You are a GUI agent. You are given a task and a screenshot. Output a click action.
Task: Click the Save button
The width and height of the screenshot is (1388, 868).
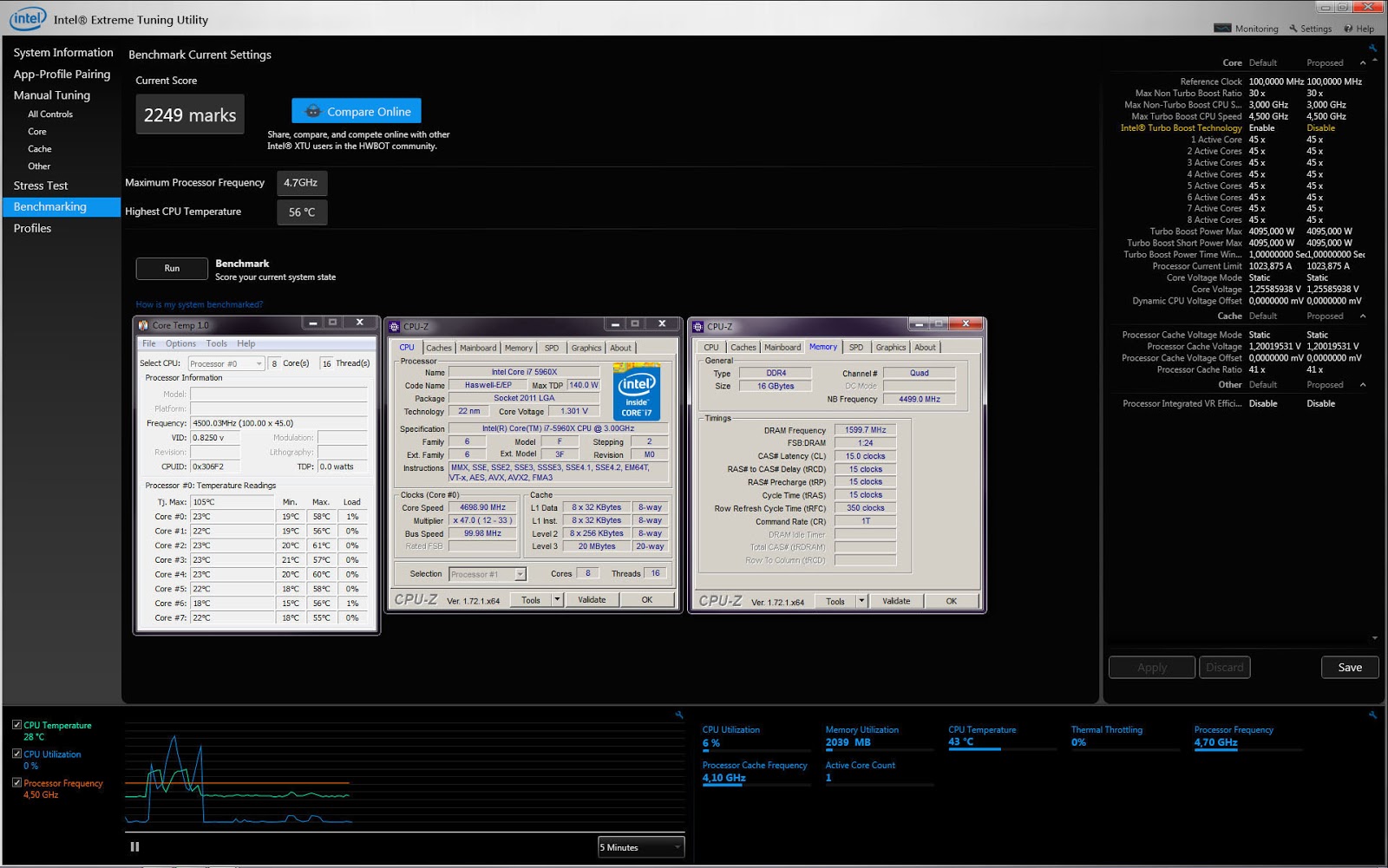click(x=1350, y=667)
